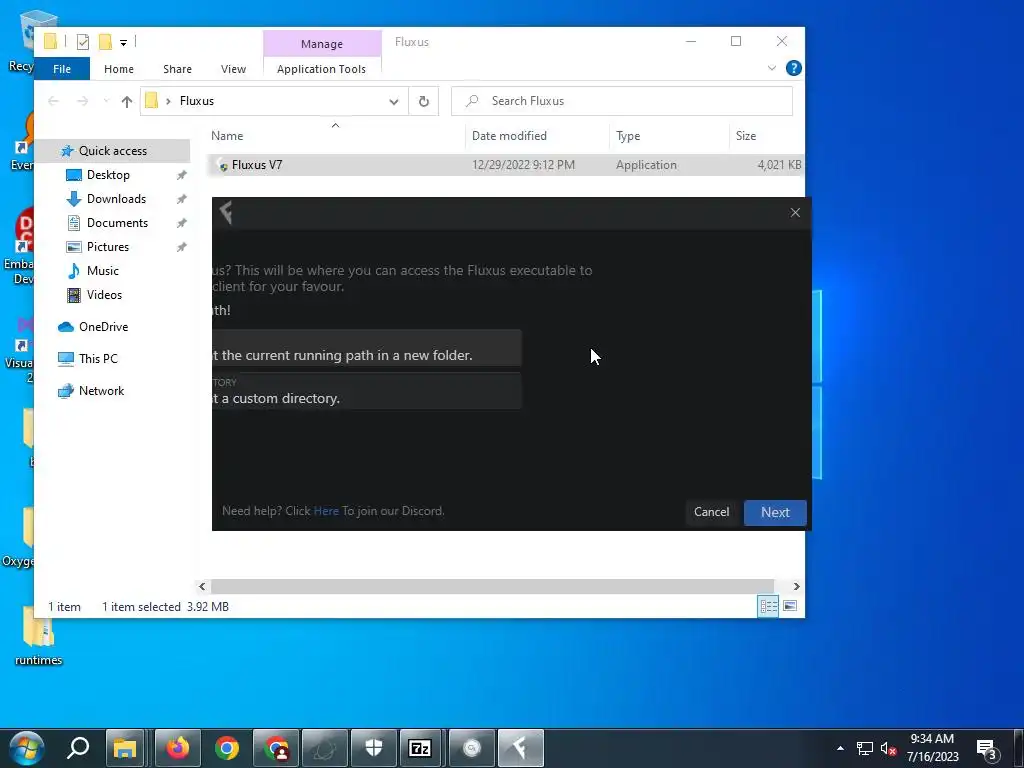Open the recent locations dropdown arrow
This screenshot has height=768, width=1024.
point(106,101)
